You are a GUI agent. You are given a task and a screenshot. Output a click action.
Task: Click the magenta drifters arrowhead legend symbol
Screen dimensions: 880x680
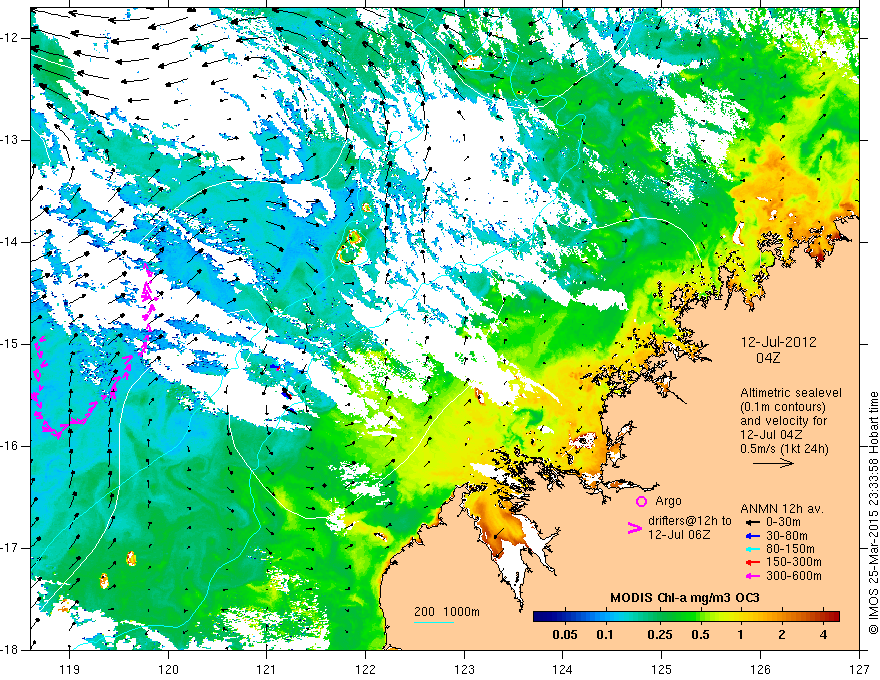pyautogui.click(x=634, y=528)
